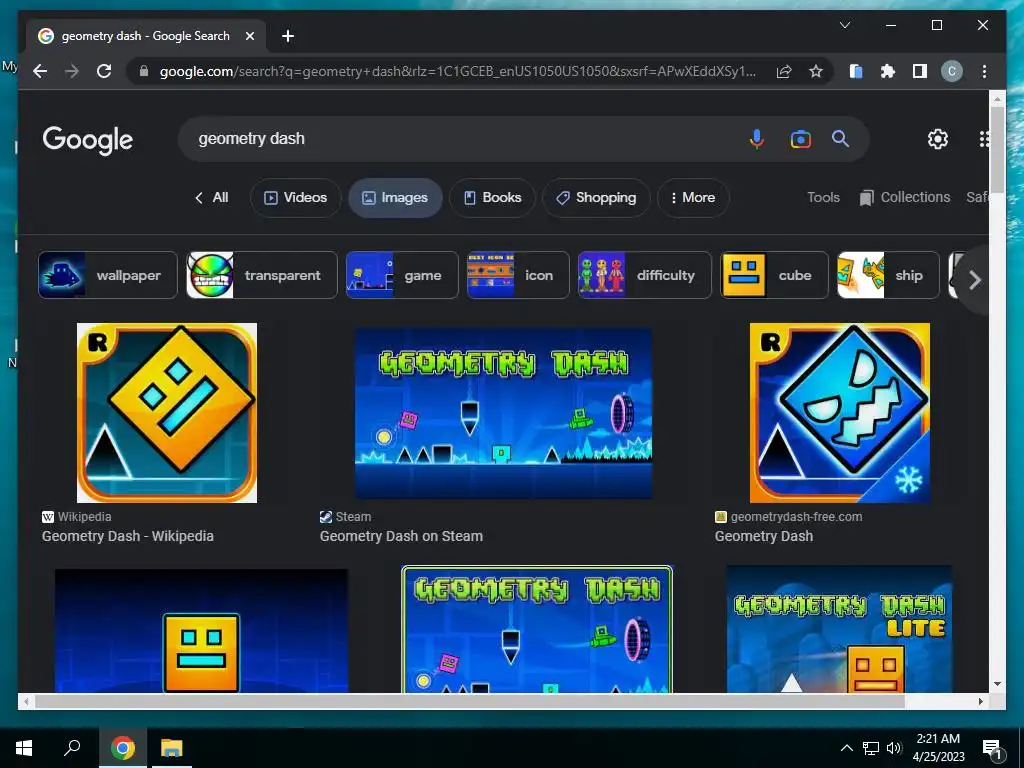The height and width of the screenshot is (768, 1024).
Task: Open the Chrome profile avatar
Action: pos(952,71)
